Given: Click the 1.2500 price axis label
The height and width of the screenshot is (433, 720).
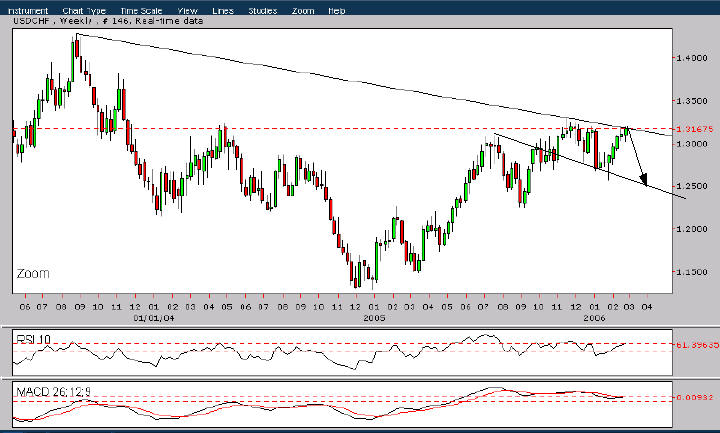Looking at the screenshot, I should [x=691, y=186].
